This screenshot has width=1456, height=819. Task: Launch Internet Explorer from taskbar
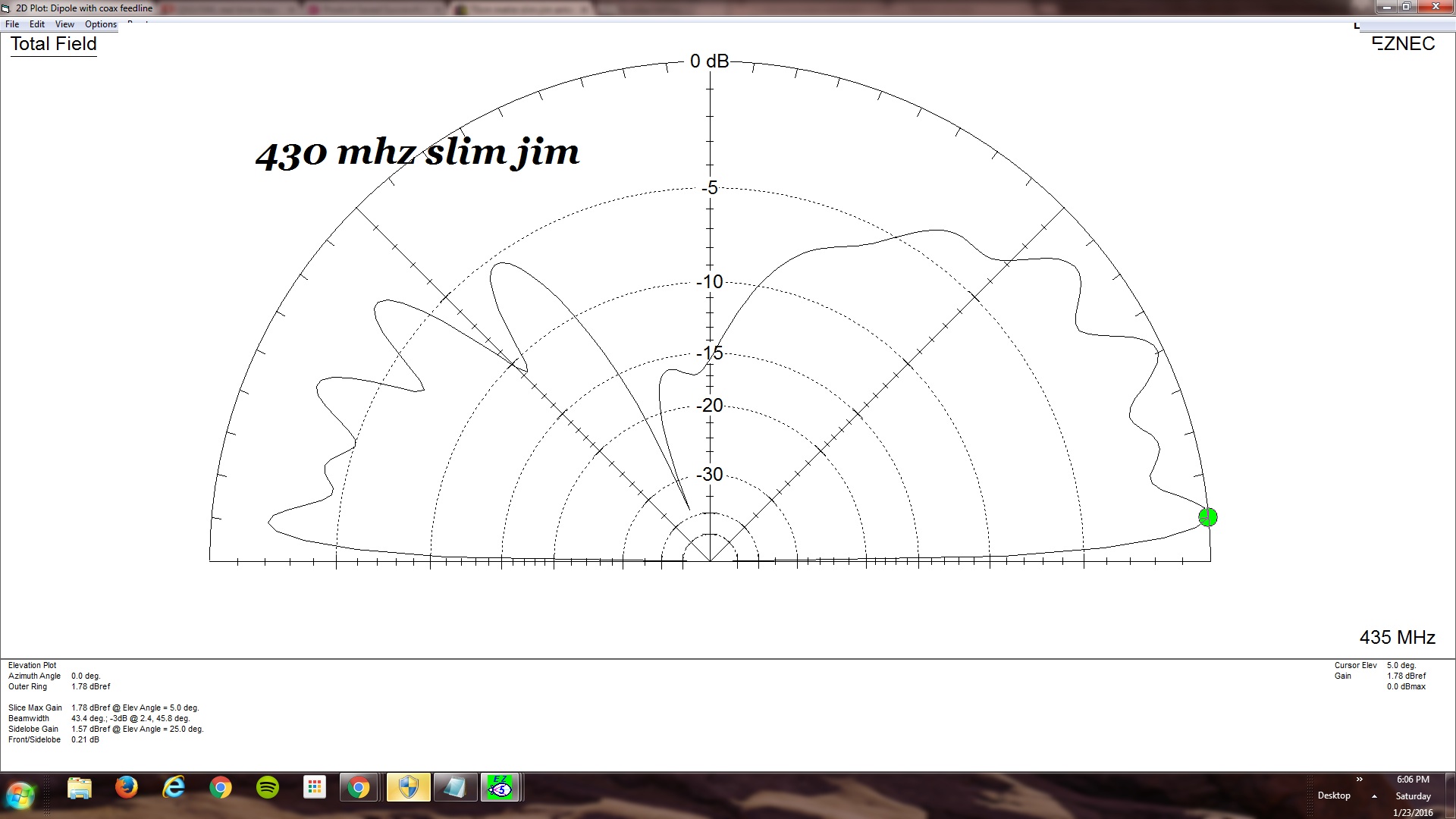click(x=174, y=788)
